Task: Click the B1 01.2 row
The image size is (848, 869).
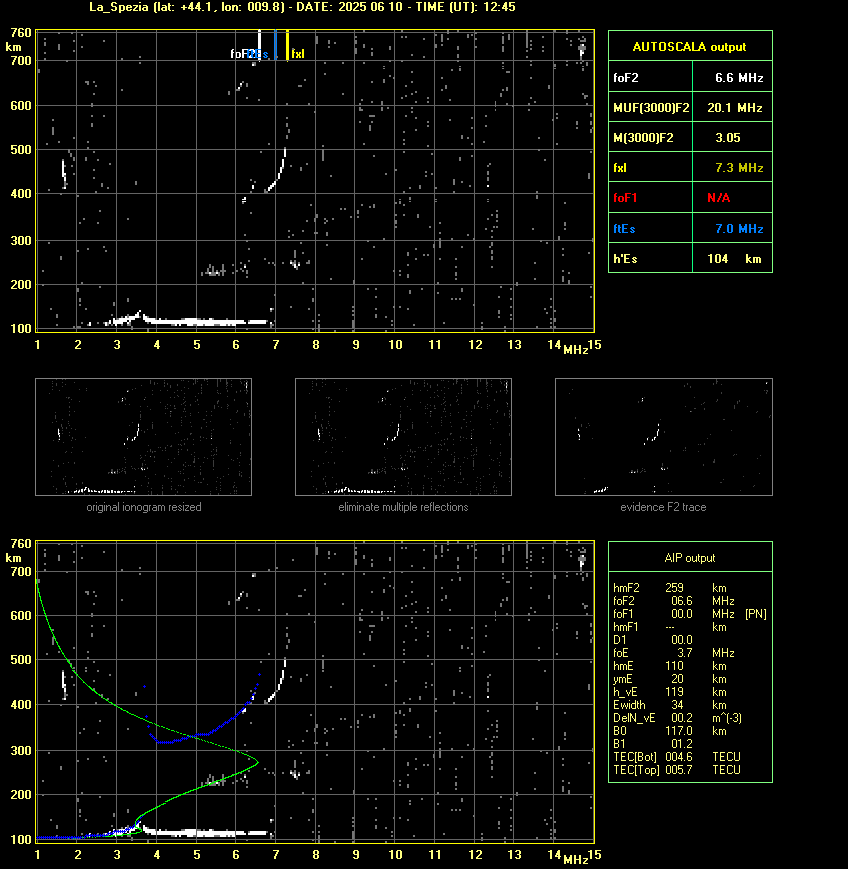Action: [653, 744]
